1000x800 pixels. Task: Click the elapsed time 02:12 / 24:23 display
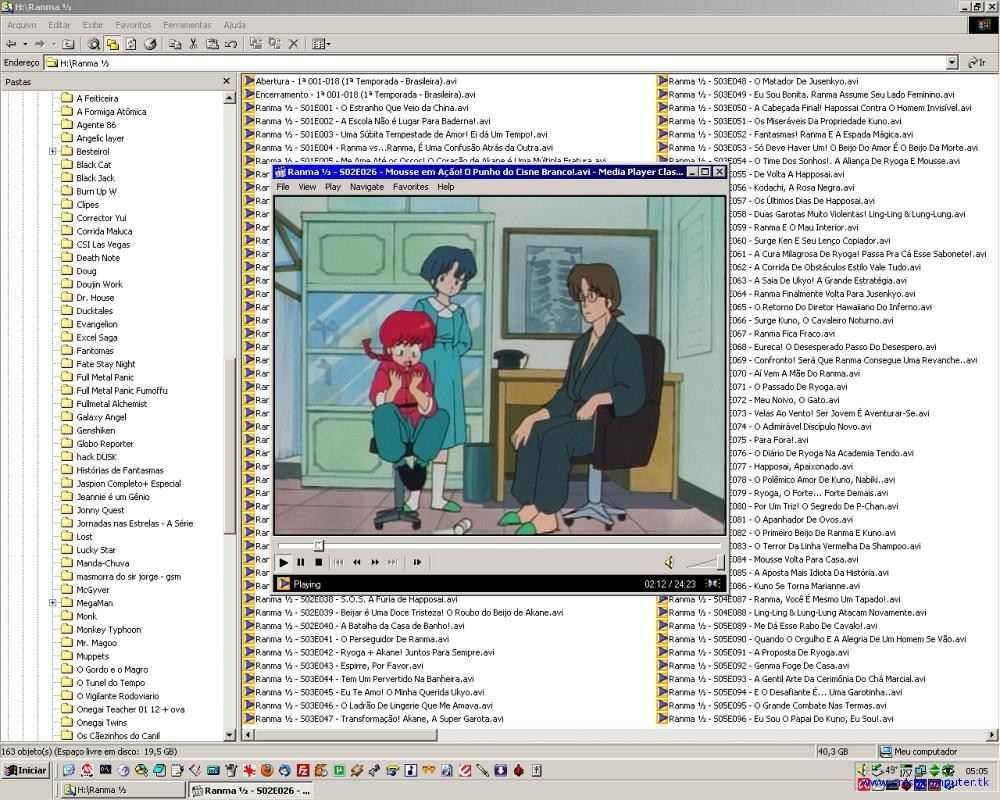pos(670,584)
